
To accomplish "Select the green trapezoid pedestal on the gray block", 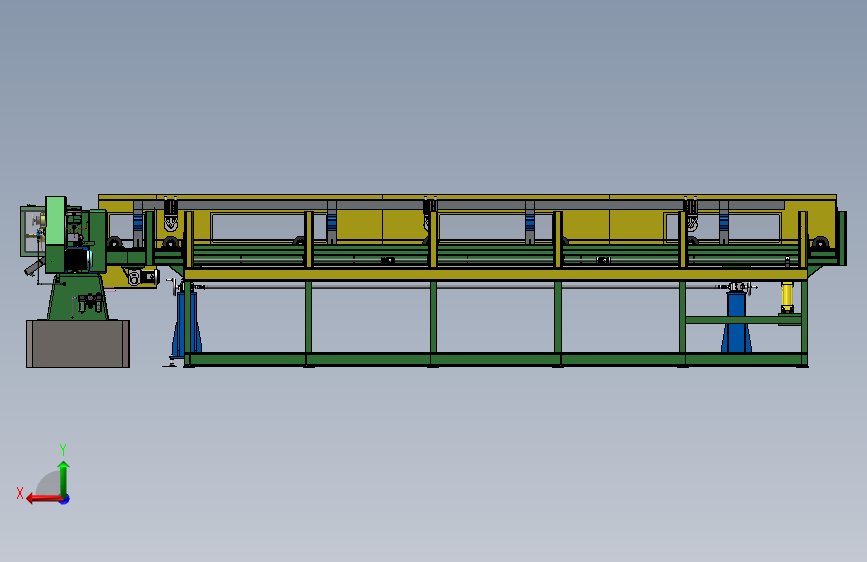I will click(x=77, y=296).
